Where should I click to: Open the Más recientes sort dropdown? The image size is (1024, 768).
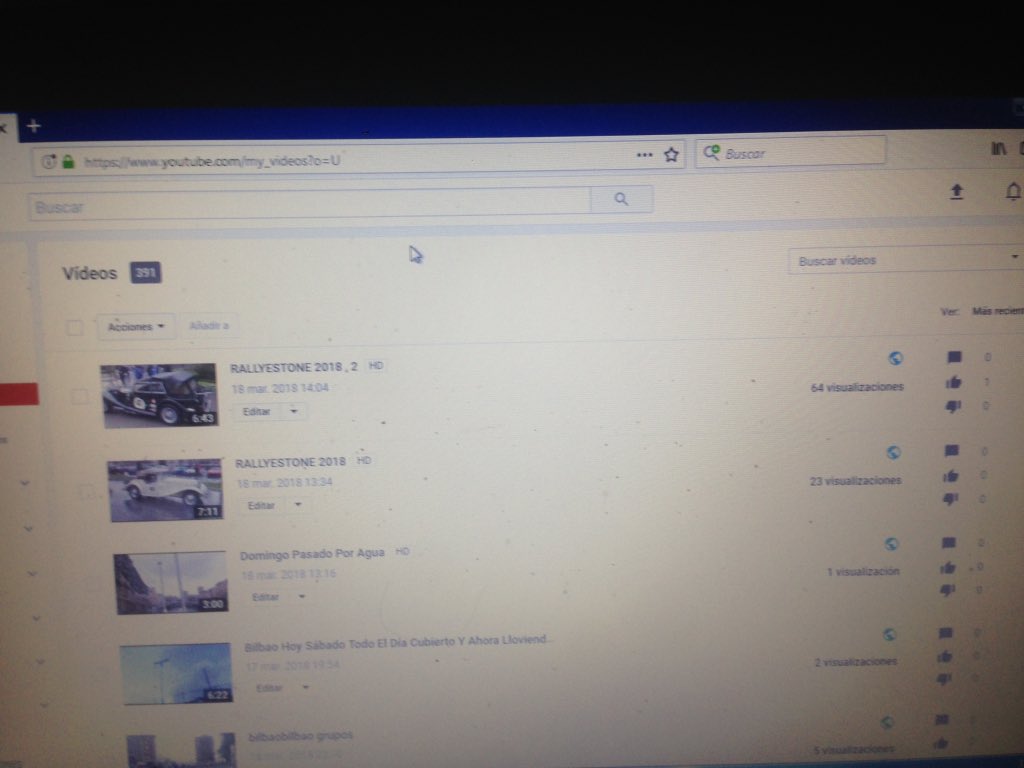point(997,311)
